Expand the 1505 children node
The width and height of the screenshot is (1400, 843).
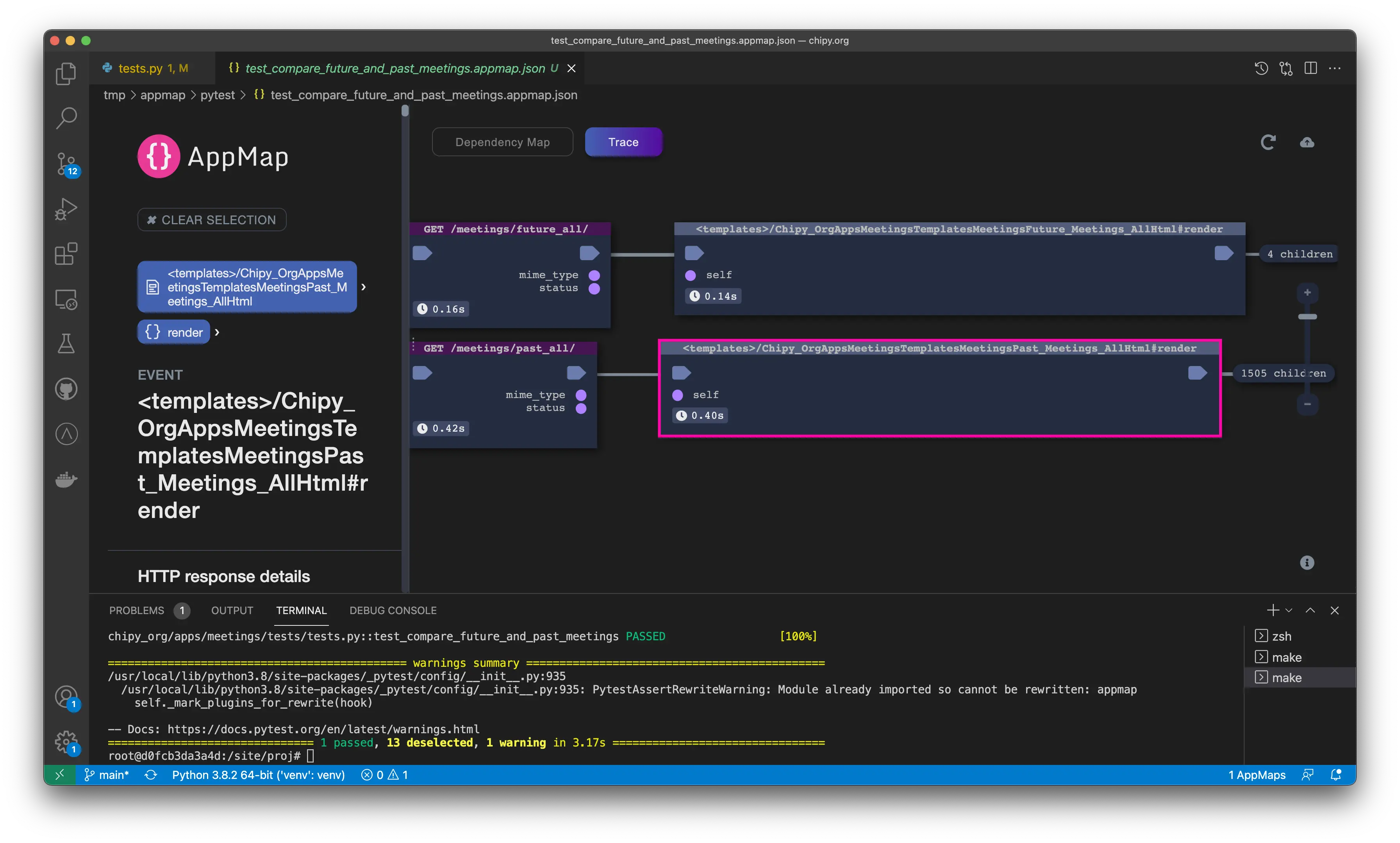pos(1283,373)
